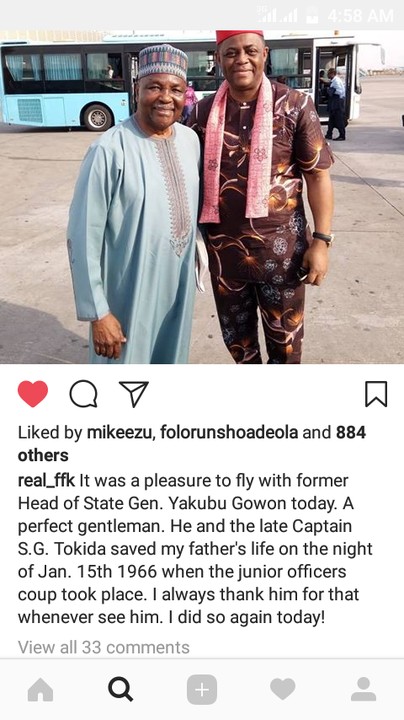This screenshot has width=404, height=720.
Task: Tap the post photo of two men
Action: [x=202, y=197]
